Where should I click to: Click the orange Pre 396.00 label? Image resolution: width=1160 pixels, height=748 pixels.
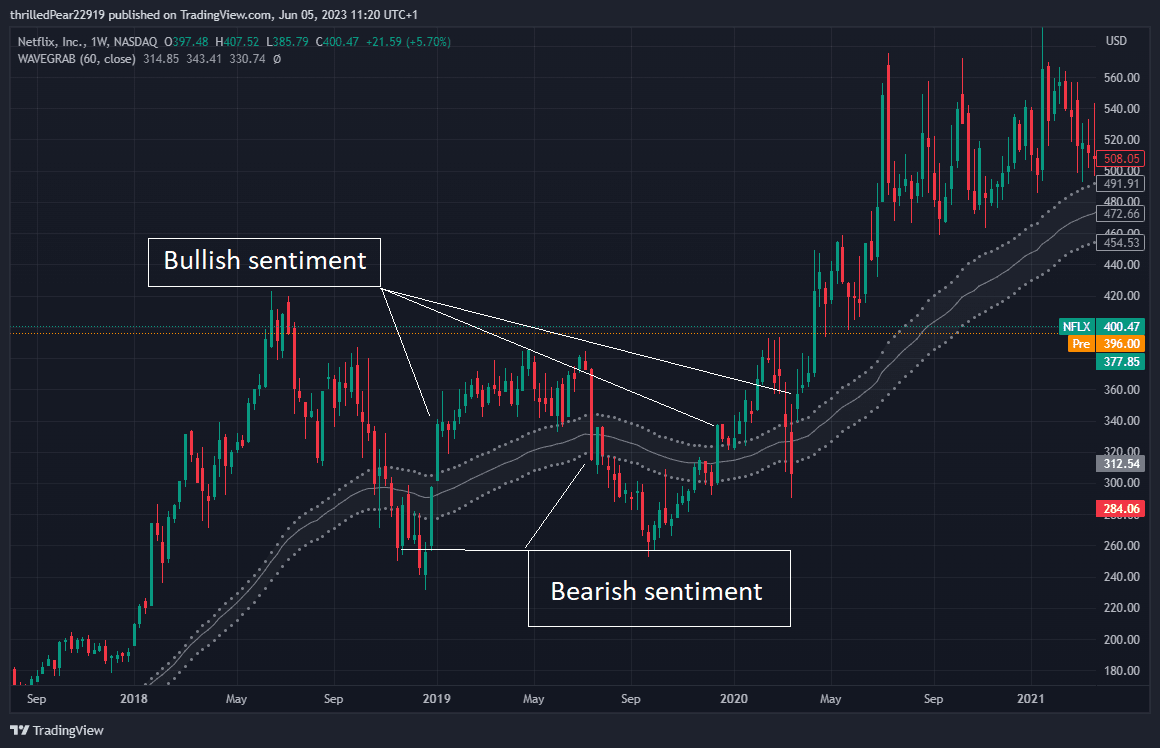click(1106, 343)
